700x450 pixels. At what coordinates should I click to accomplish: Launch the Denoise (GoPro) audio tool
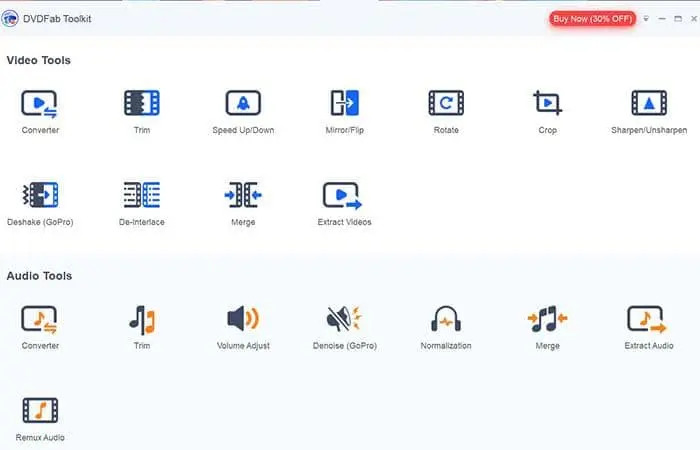pos(344,319)
